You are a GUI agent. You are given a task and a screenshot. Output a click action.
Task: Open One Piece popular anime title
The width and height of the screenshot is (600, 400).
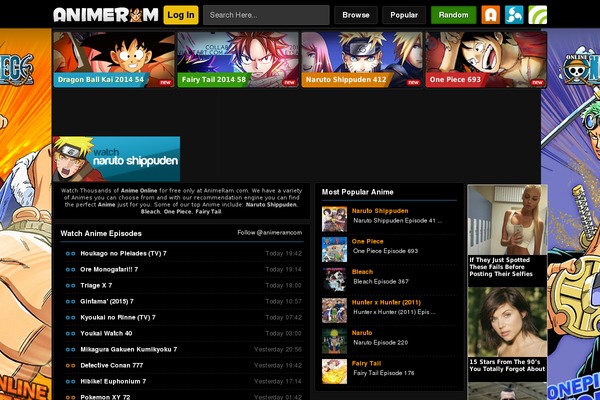tap(367, 242)
